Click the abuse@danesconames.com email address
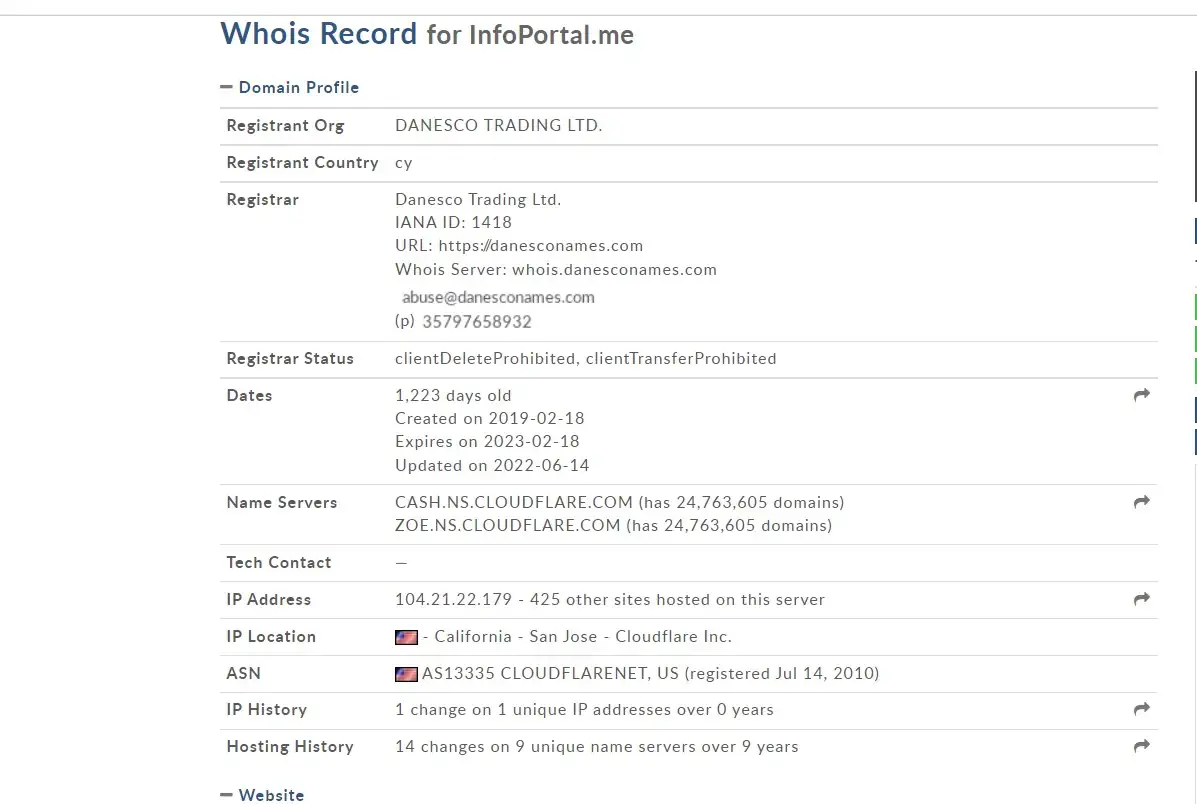This screenshot has width=1197, height=804. coord(498,297)
